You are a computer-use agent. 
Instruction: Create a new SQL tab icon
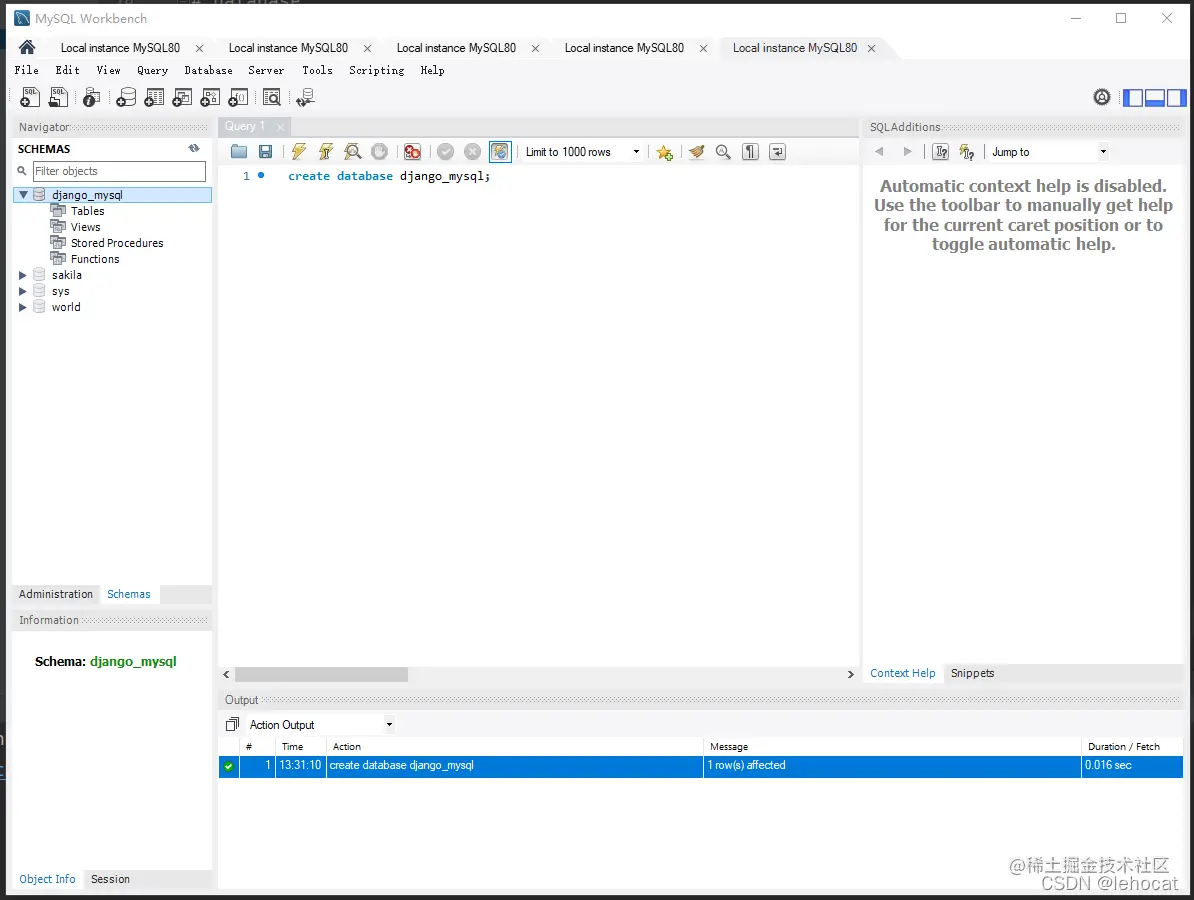click(30, 97)
